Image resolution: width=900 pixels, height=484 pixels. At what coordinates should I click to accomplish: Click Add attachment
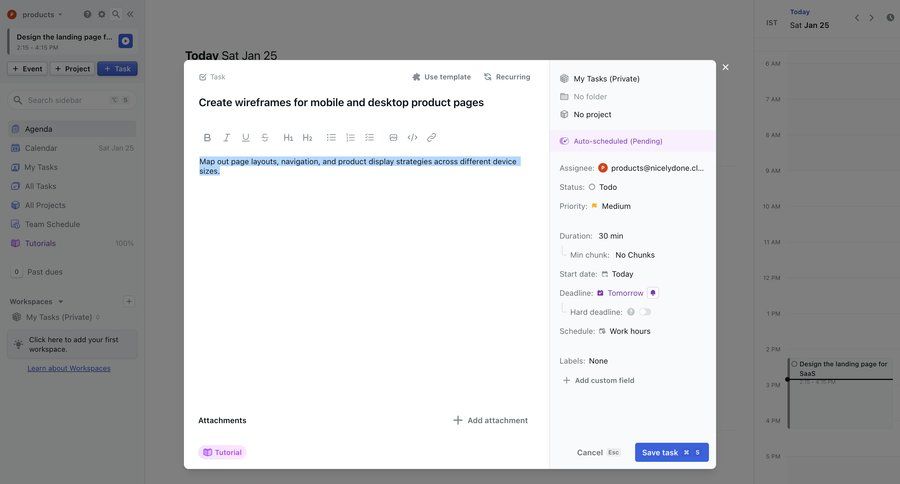click(x=491, y=420)
